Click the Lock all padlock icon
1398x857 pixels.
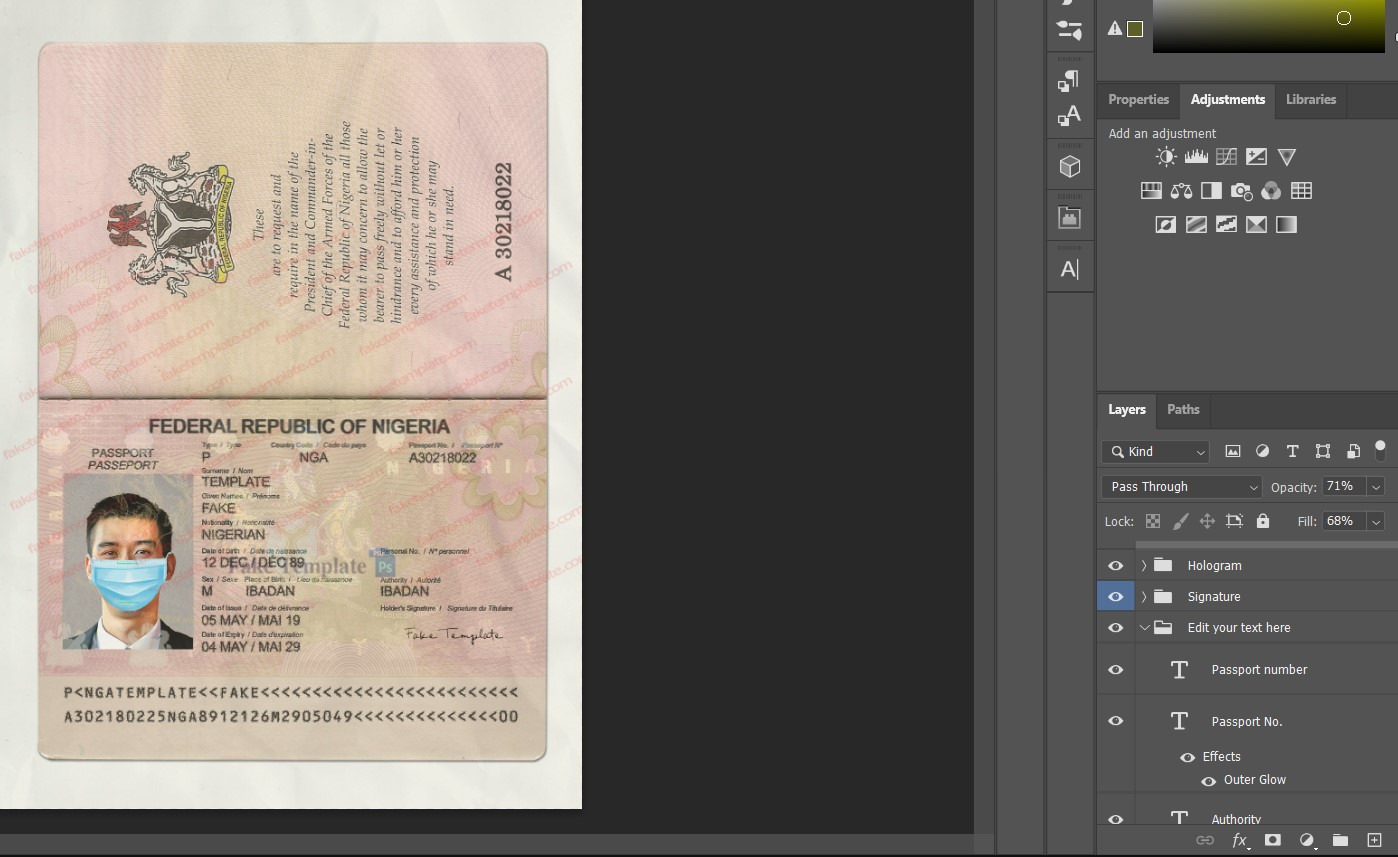[1264, 521]
